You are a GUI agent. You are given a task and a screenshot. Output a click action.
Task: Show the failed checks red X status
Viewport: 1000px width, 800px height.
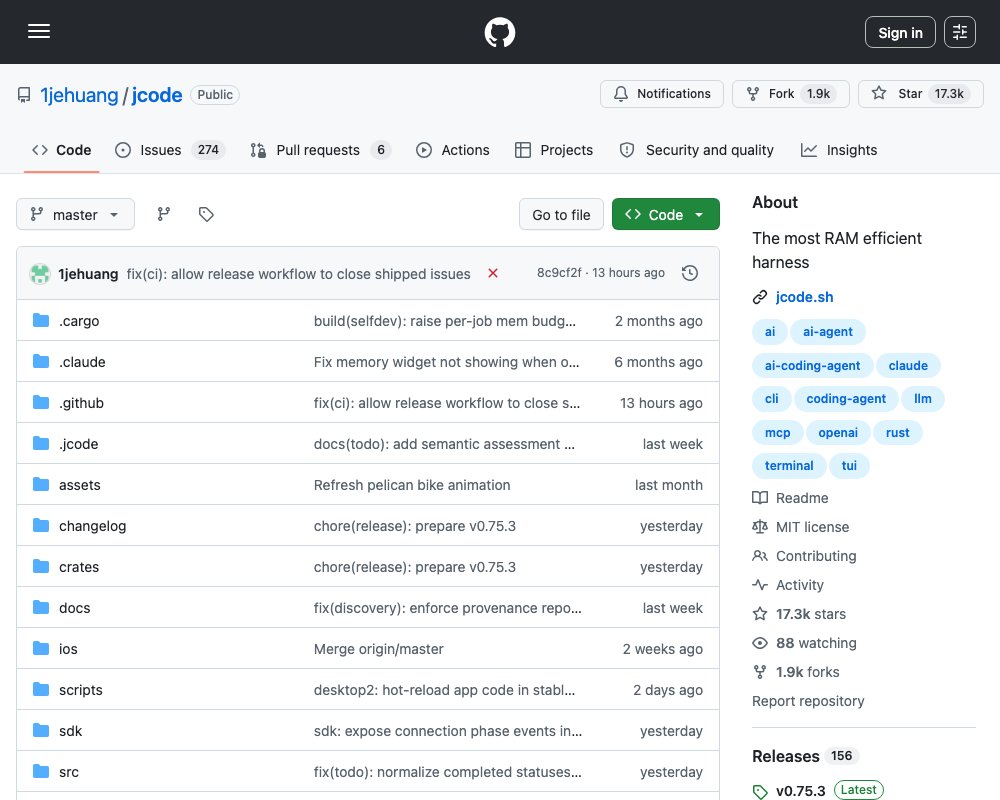tap(492, 274)
